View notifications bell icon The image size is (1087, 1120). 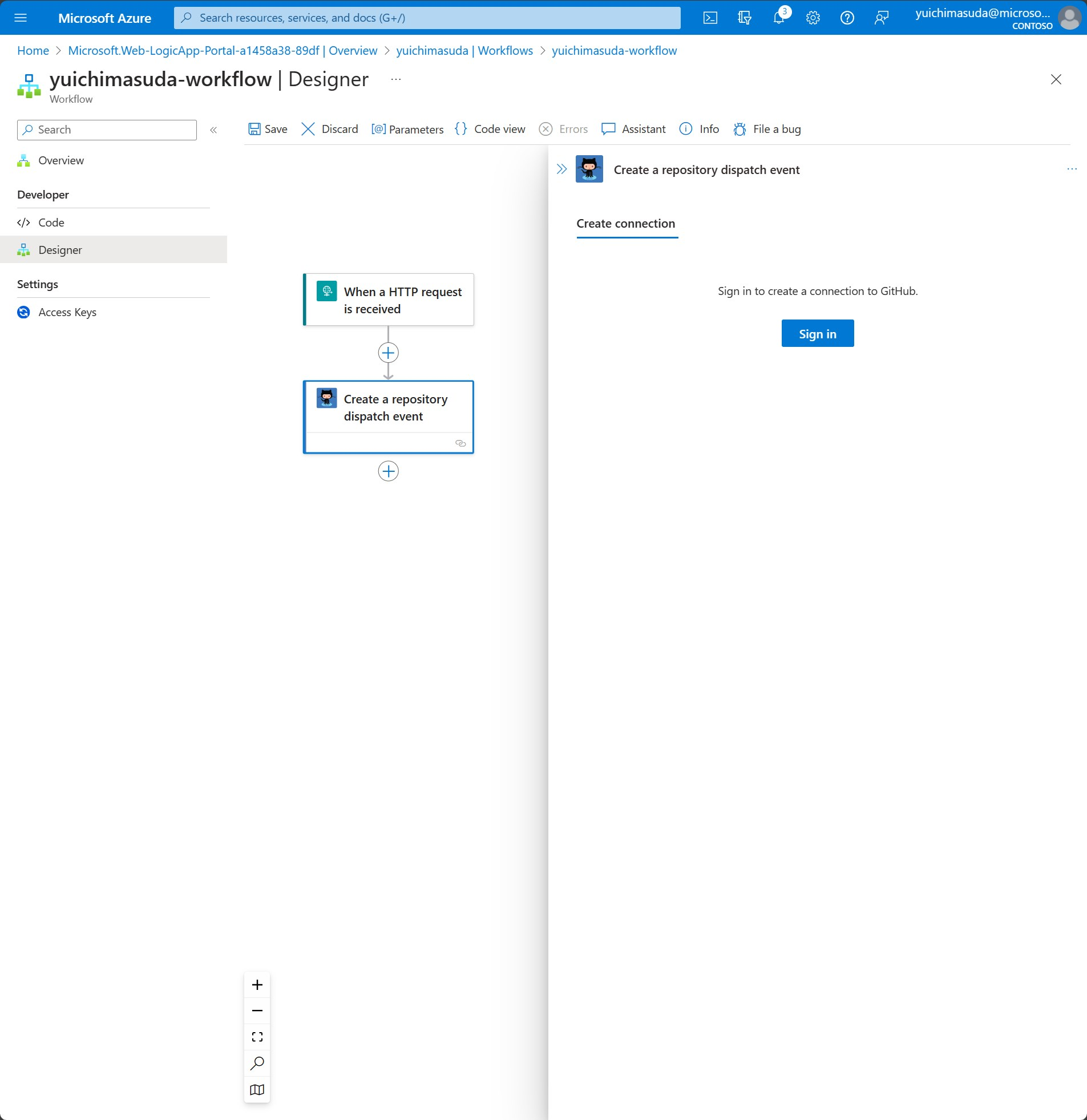pos(779,18)
